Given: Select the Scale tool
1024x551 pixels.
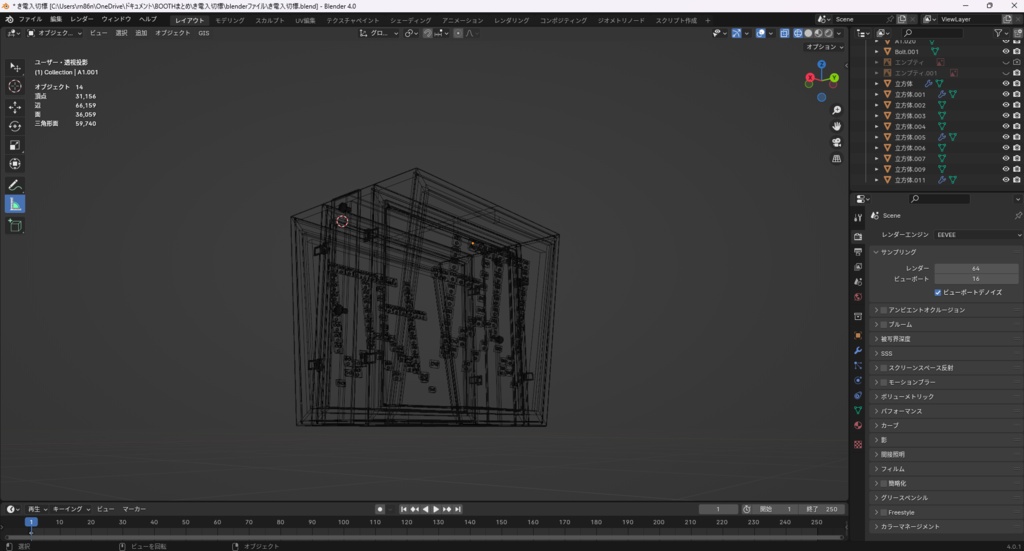Looking at the screenshot, I should [x=15, y=145].
